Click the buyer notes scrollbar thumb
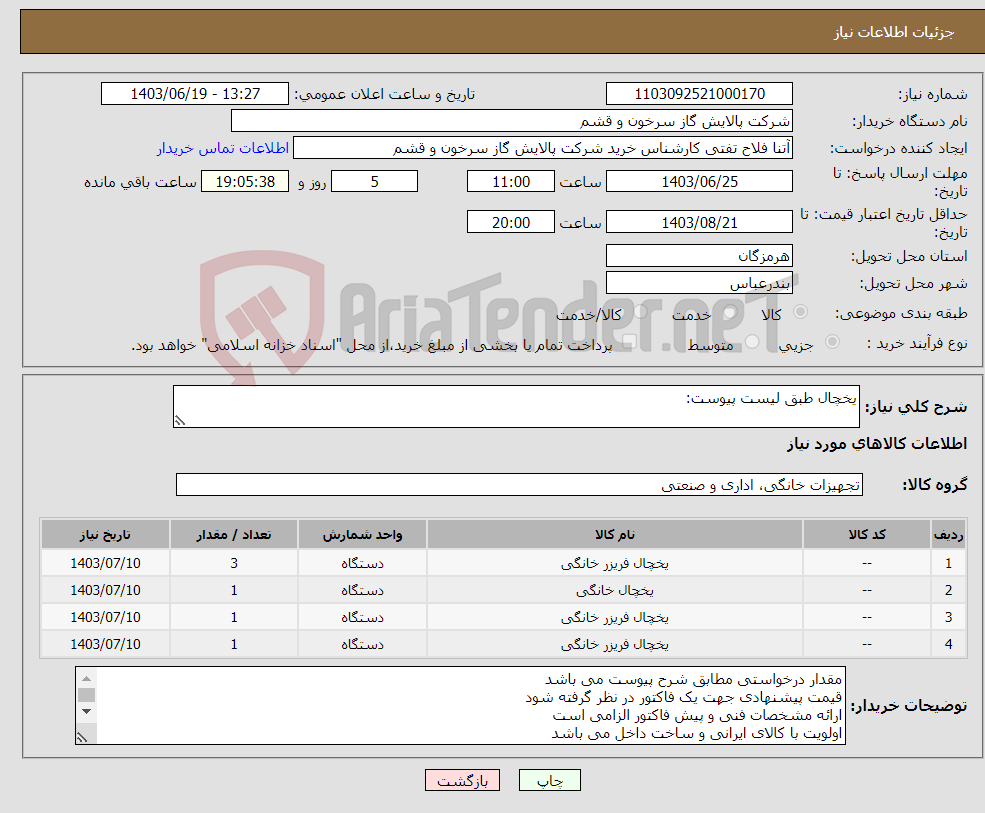 87,695
